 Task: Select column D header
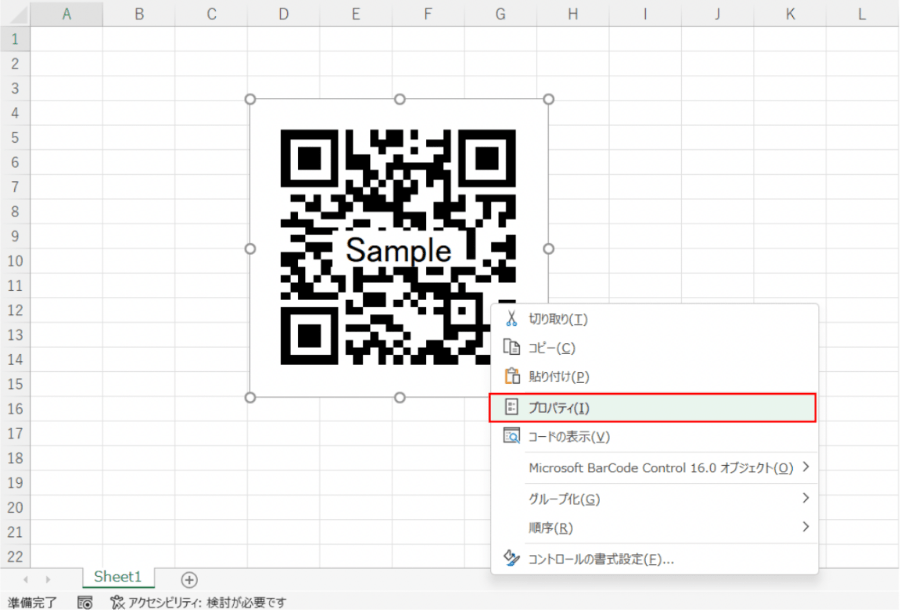(x=284, y=14)
